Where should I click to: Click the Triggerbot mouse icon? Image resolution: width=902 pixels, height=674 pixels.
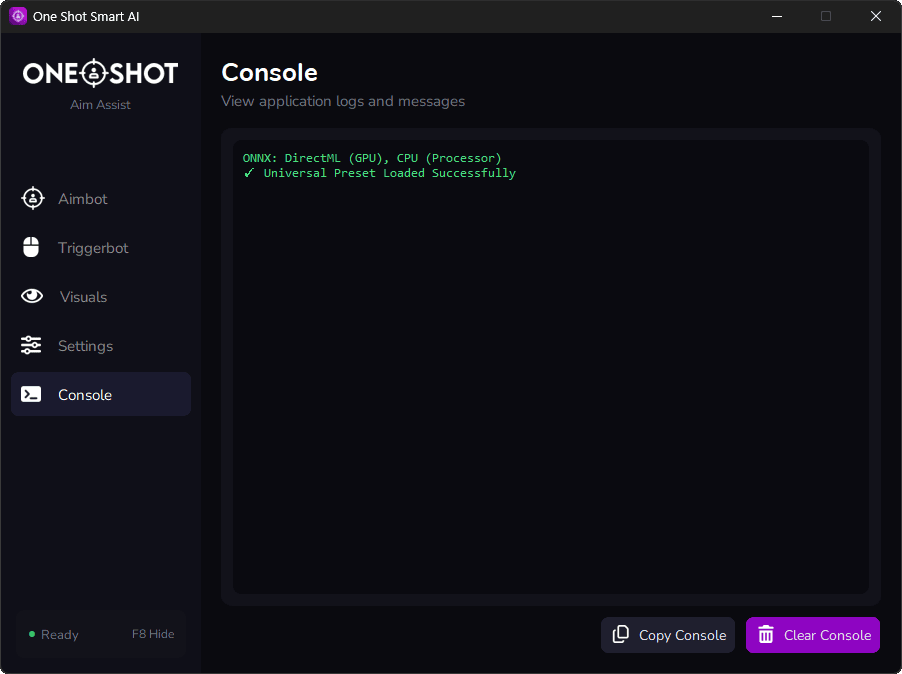(x=32, y=248)
